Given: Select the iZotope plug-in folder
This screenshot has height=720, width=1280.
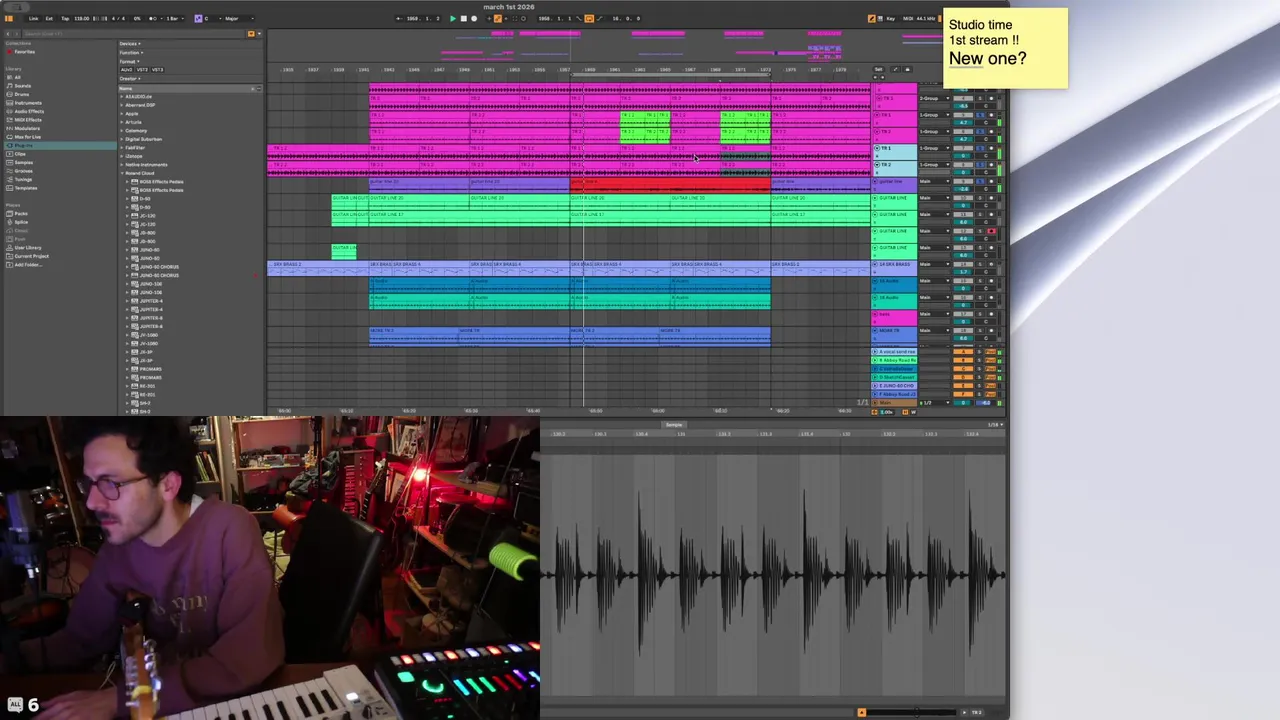Looking at the screenshot, I should pyautogui.click(x=134, y=156).
